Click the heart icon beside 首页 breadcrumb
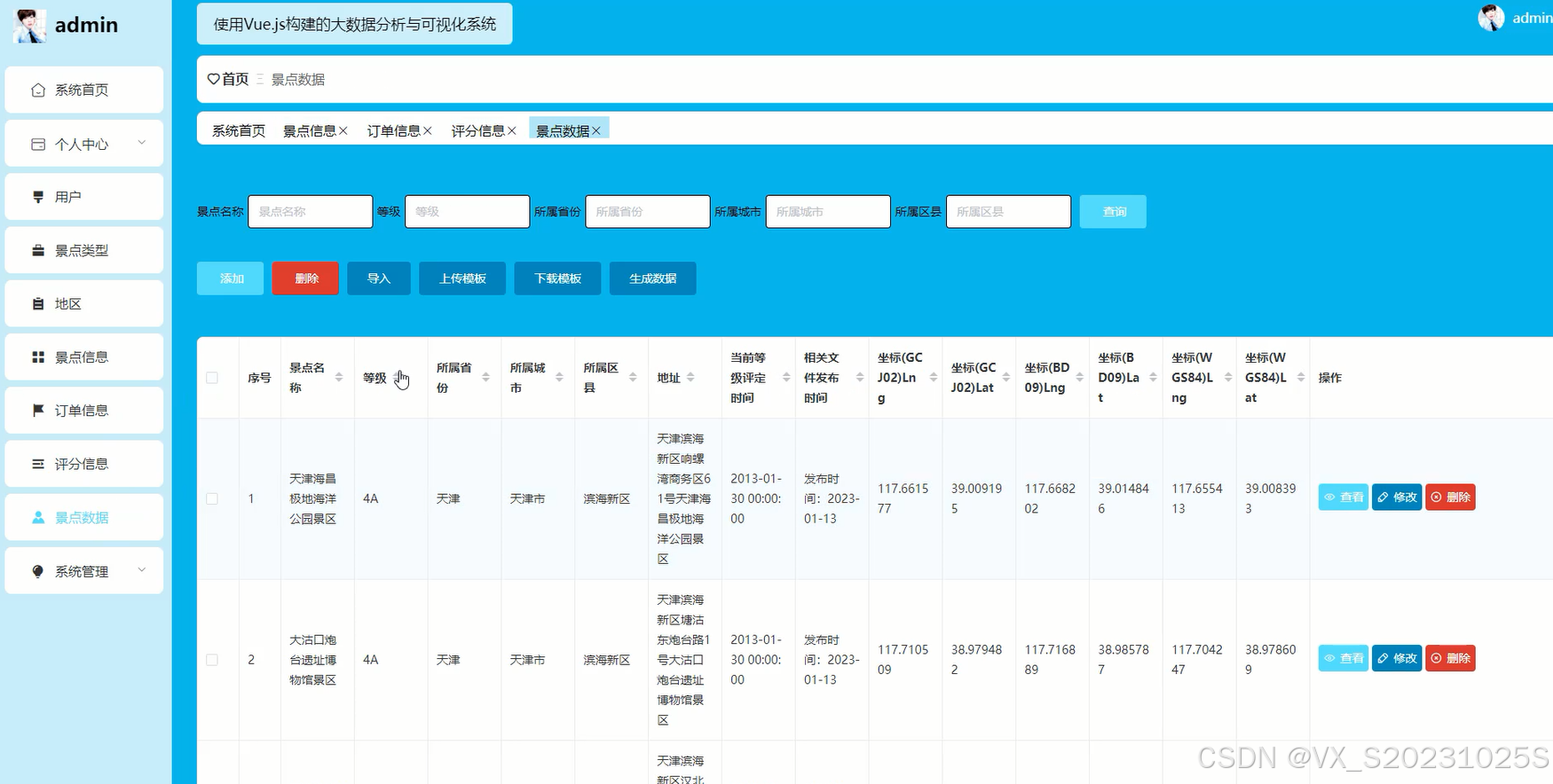The image size is (1553, 784). pos(213,79)
